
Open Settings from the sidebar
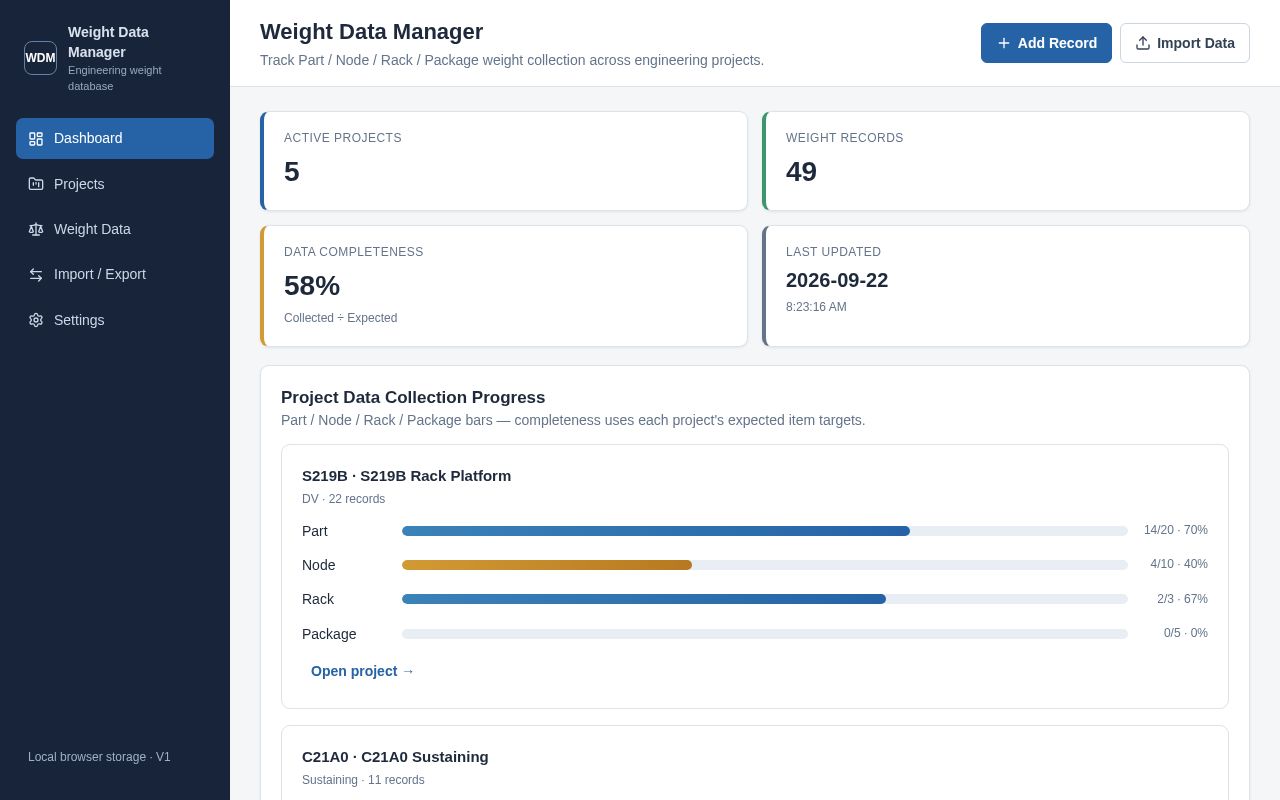click(x=115, y=320)
